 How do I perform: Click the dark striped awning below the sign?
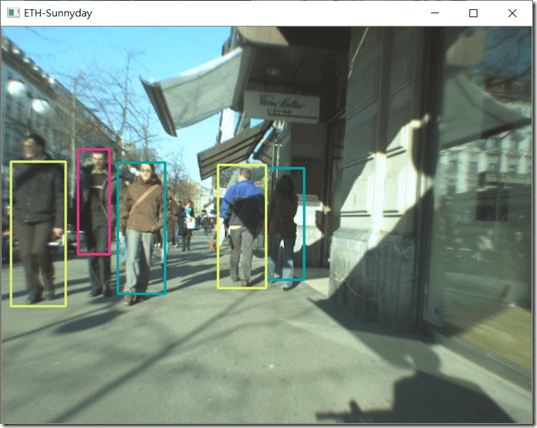233,151
